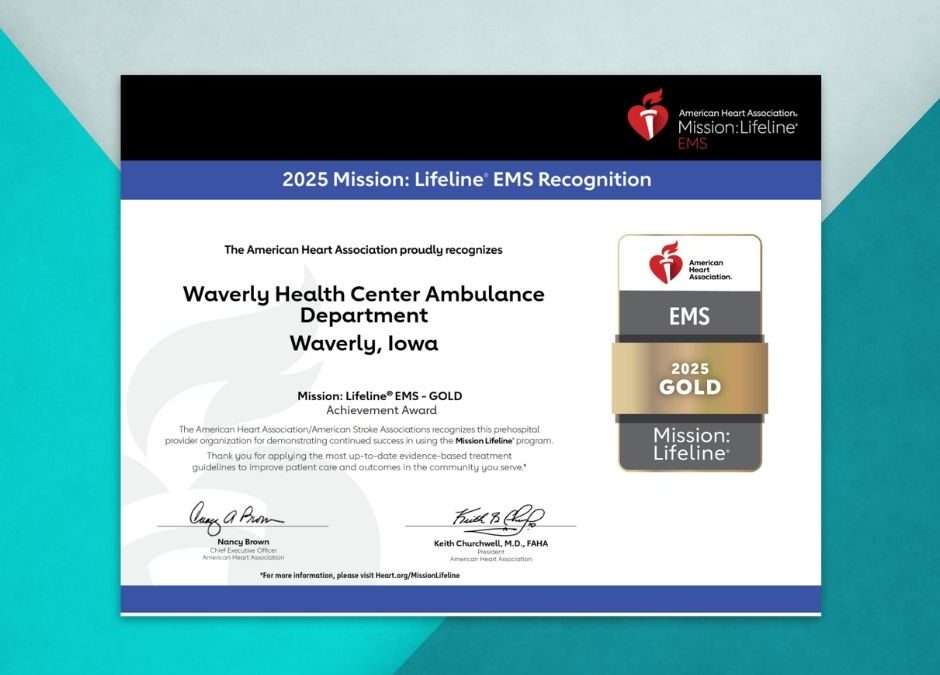The height and width of the screenshot is (675, 940).
Task: Click the 'President' title under Keith Churchwell
Action: 491,552
